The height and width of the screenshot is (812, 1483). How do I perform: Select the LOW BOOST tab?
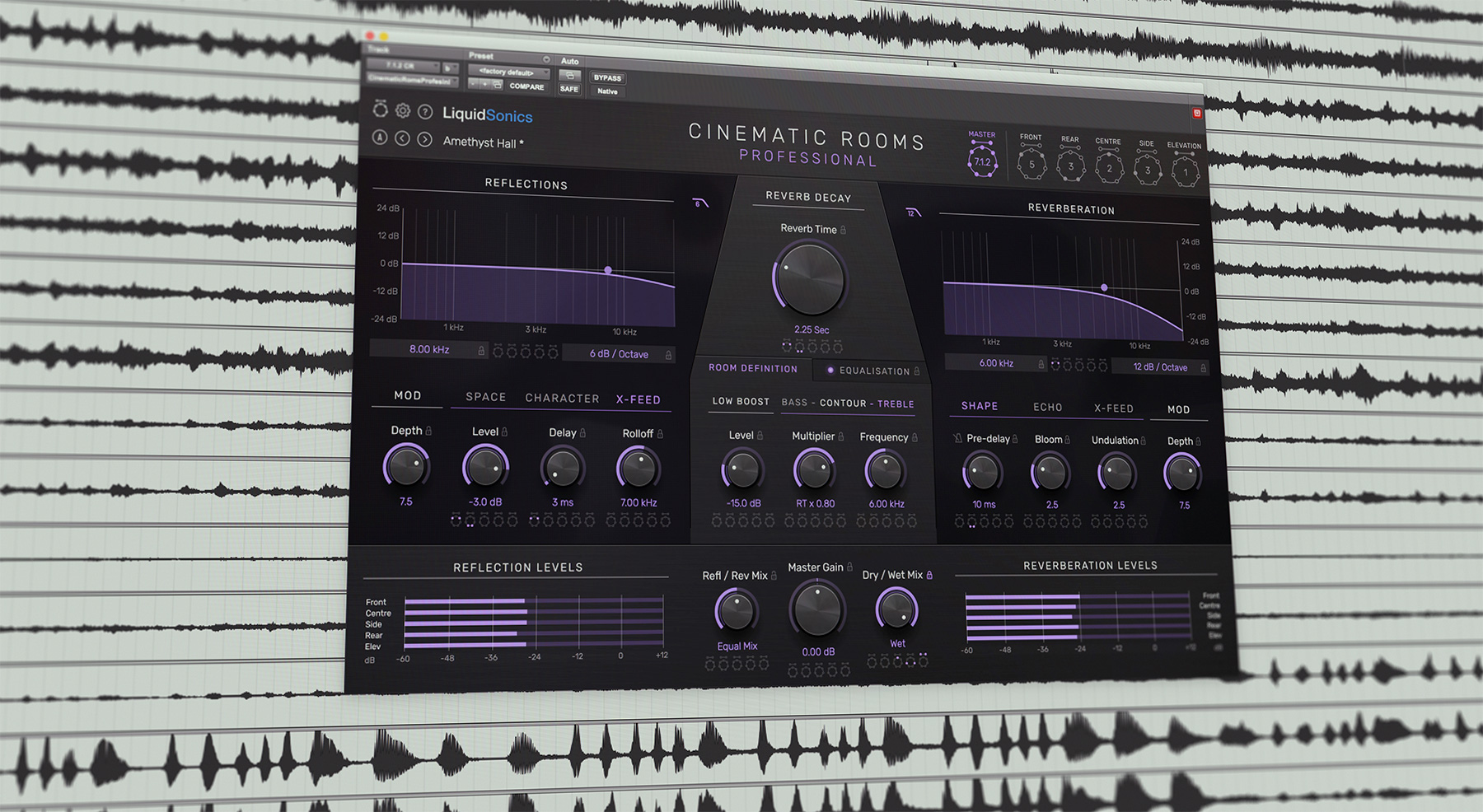pos(741,401)
